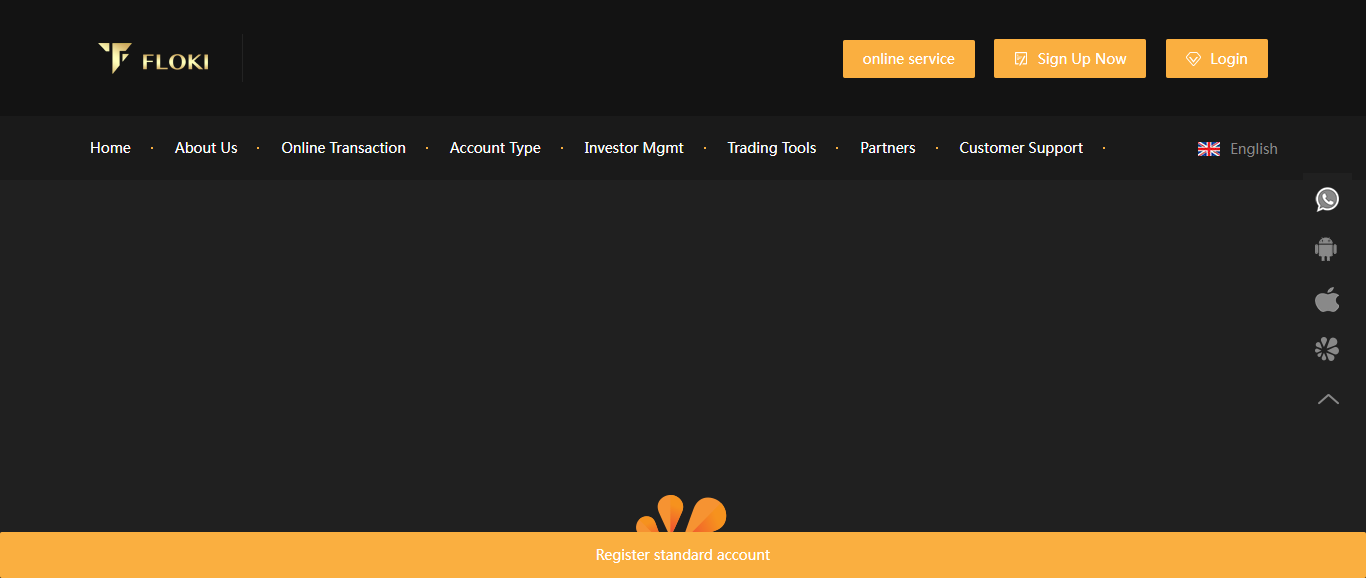This screenshot has height=578, width=1366.
Task: Open the Customer Support menu item
Action: tap(1021, 148)
